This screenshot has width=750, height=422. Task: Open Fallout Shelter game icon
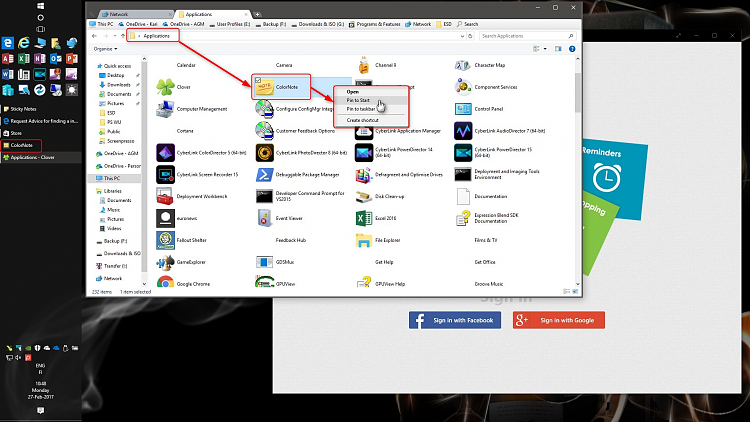[x=165, y=240]
